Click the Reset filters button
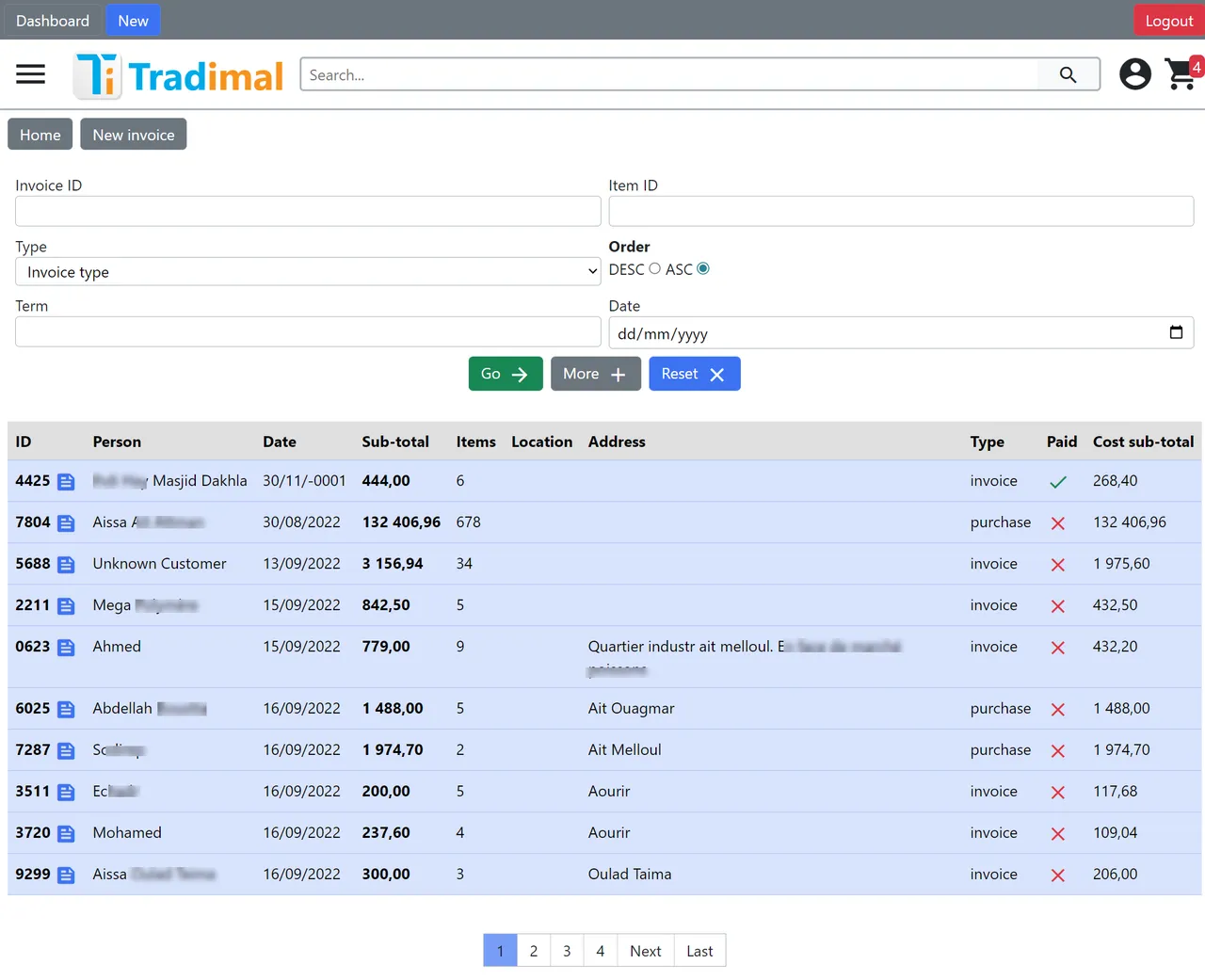Viewport: 1205px width, 980px height. point(694,374)
